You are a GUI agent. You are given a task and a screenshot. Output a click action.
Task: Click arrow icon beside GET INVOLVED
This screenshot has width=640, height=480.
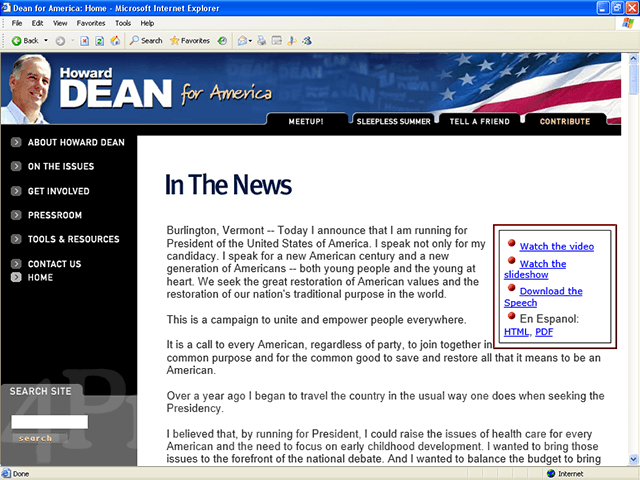pyautogui.click(x=16, y=191)
